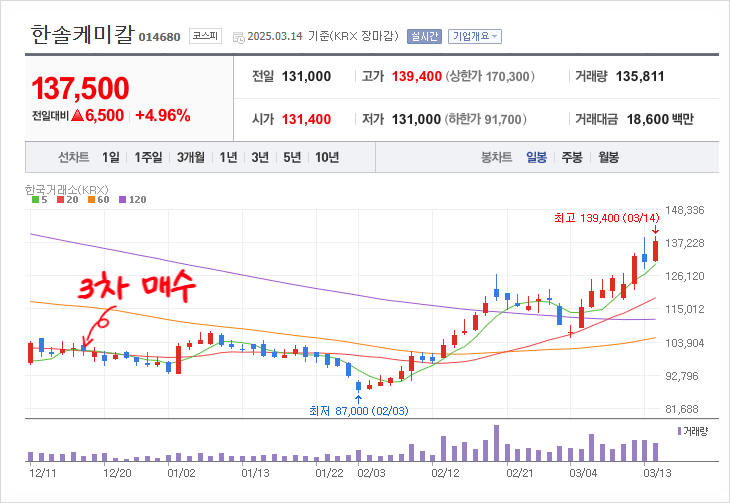Image resolution: width=730 pixels, height=503 pixels.
Task: Switch to 일봉 daily candle chart
Action: (536, 157)
